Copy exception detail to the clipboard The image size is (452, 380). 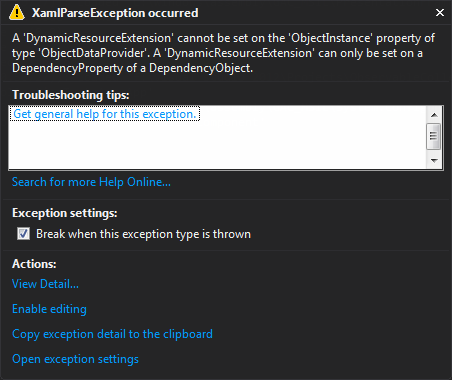[x=112, y=334]
